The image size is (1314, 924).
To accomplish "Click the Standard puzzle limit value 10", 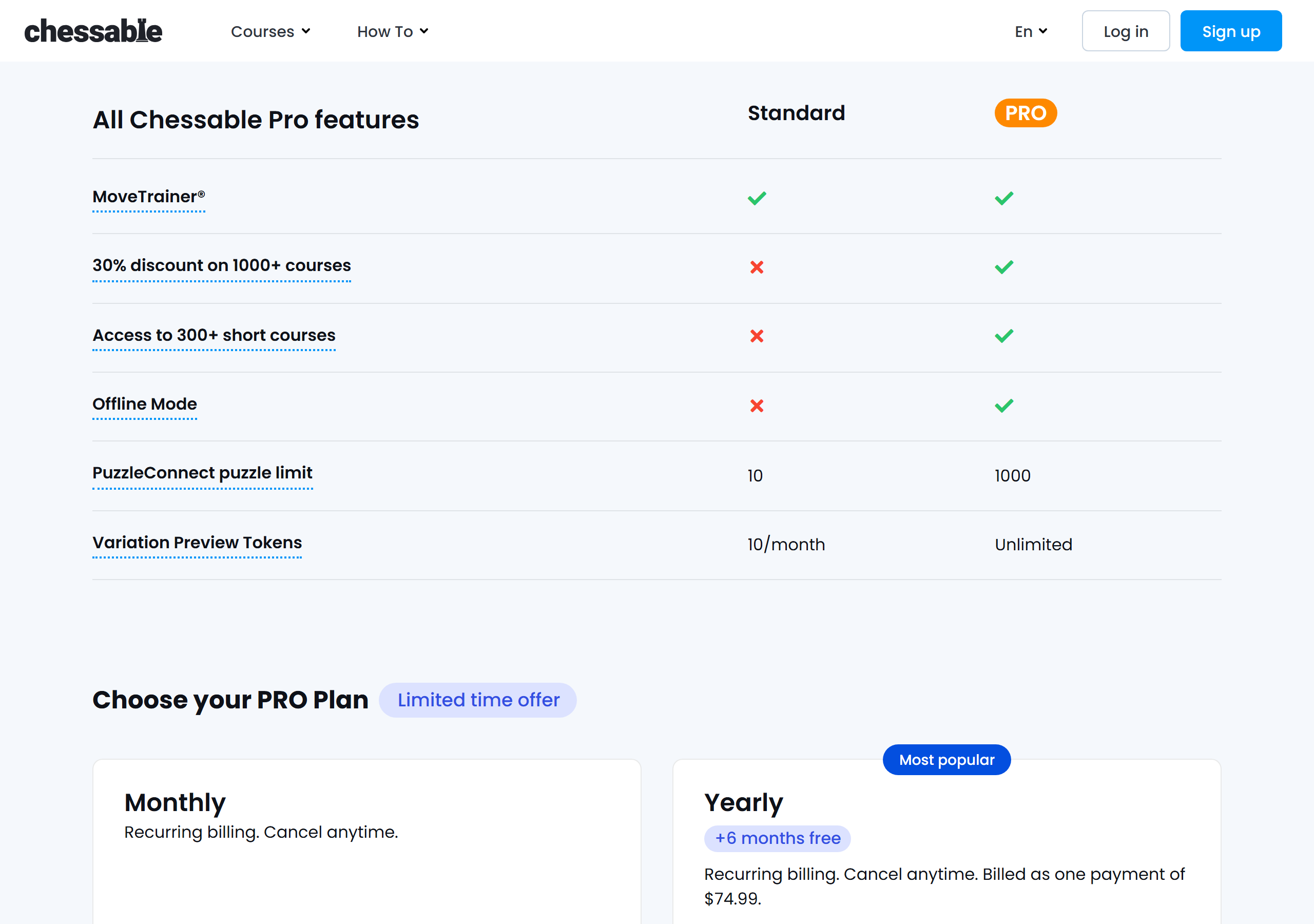I will click(755, 476).
